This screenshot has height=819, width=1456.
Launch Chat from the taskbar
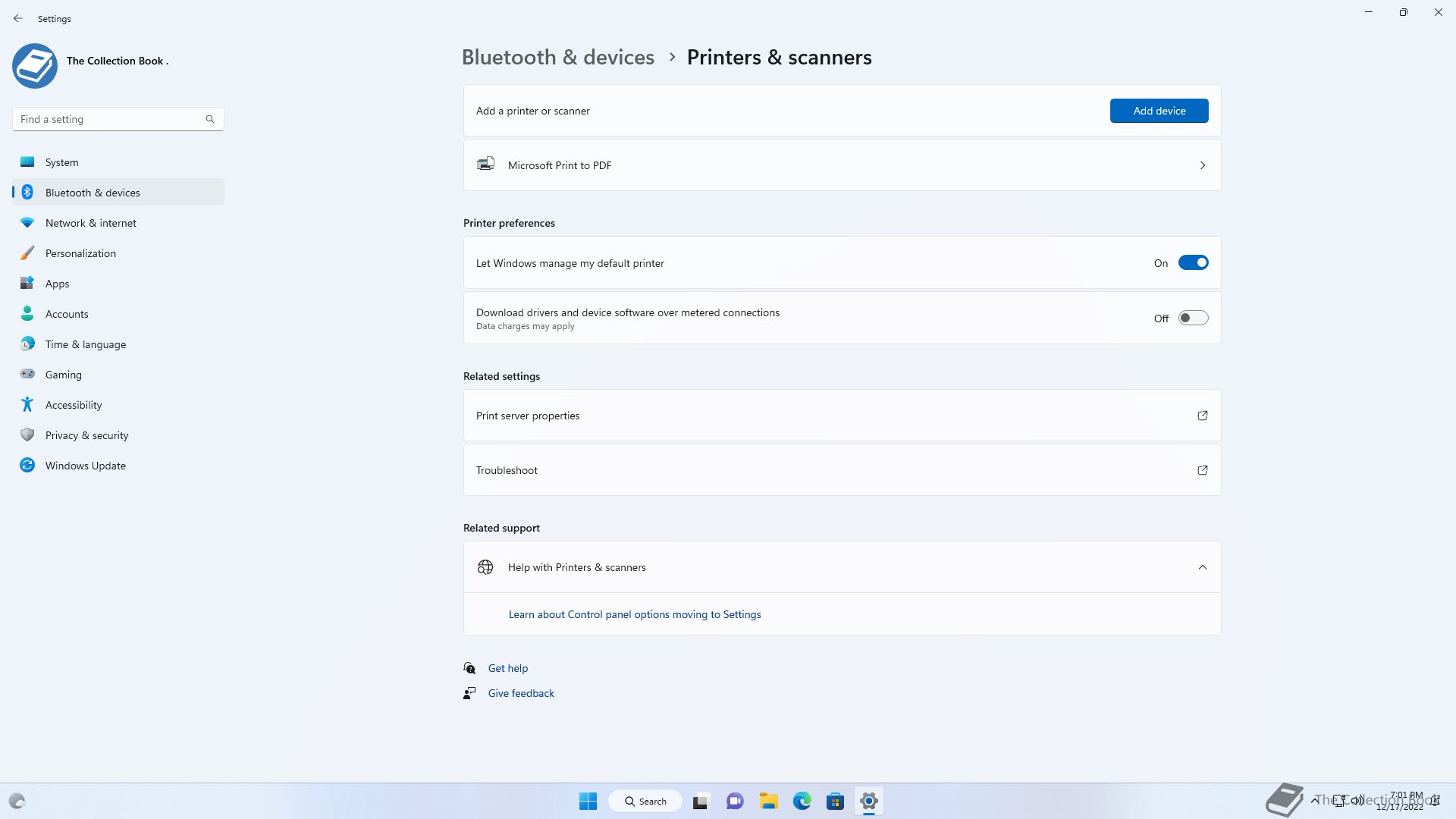coord(735,801)
